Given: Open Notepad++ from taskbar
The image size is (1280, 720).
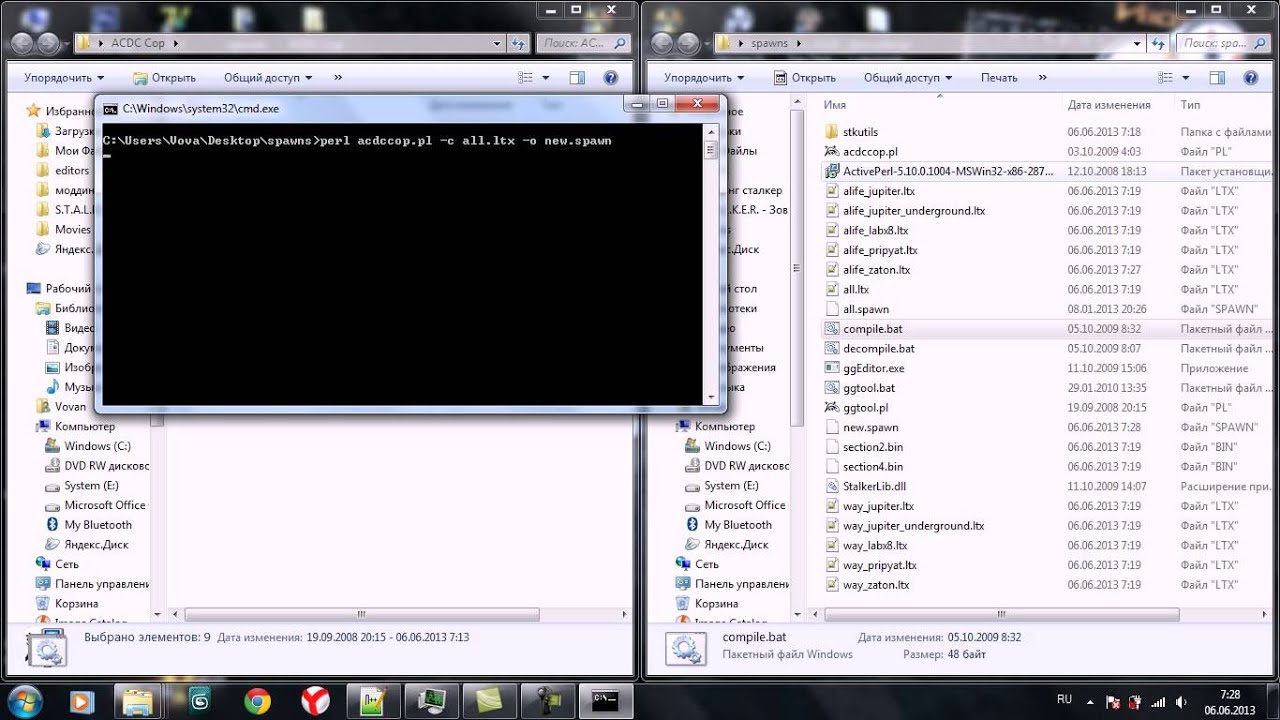Looking at the screenshot, I should pos(373,700).
